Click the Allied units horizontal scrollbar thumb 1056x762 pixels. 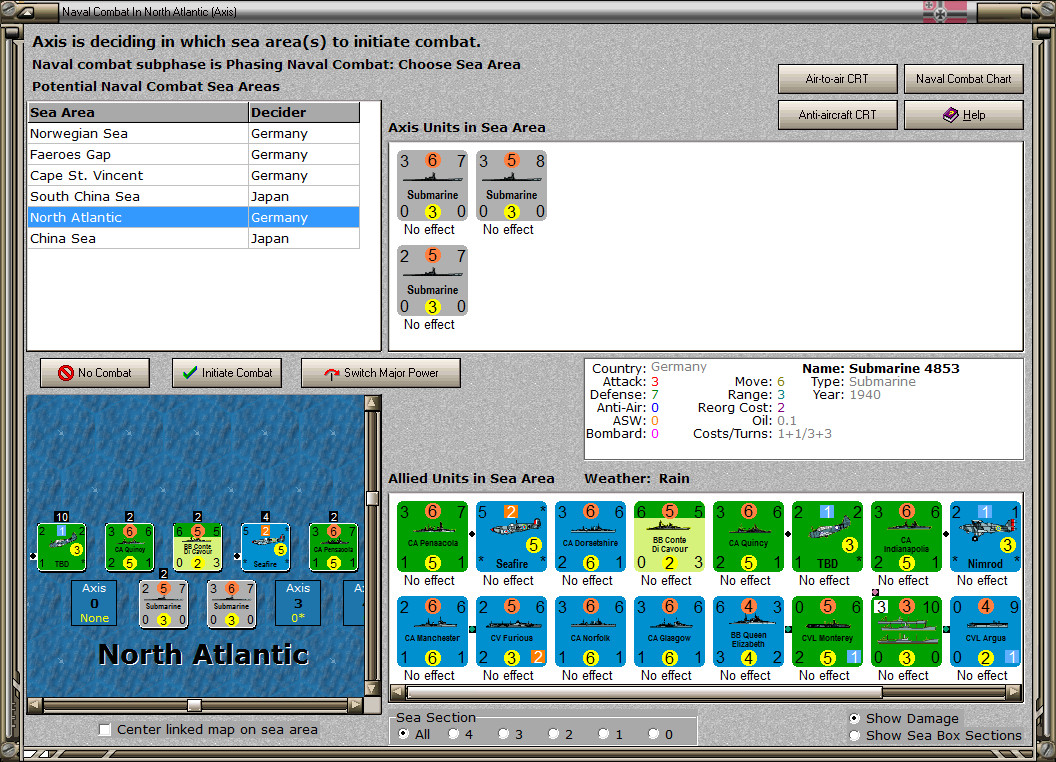tap(645, 692)
